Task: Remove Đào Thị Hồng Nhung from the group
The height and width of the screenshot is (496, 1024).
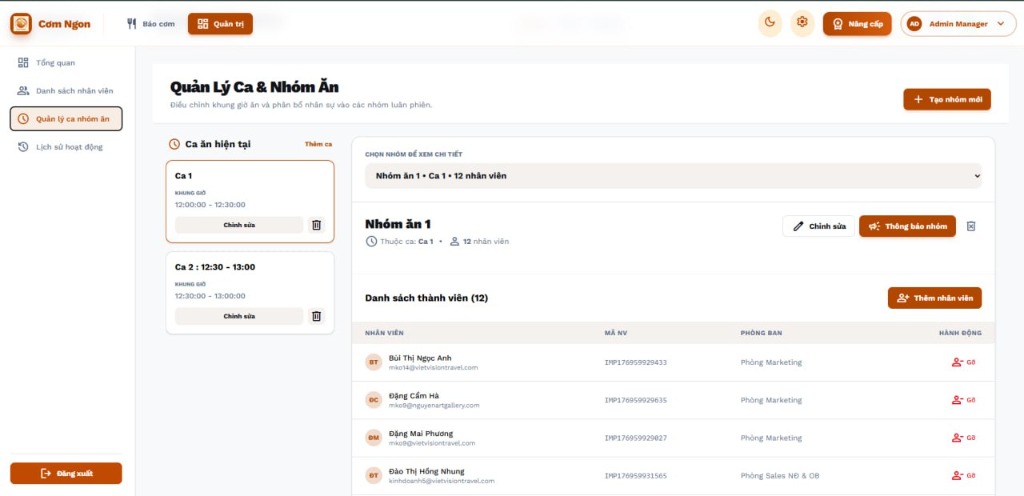Action: 963,475
